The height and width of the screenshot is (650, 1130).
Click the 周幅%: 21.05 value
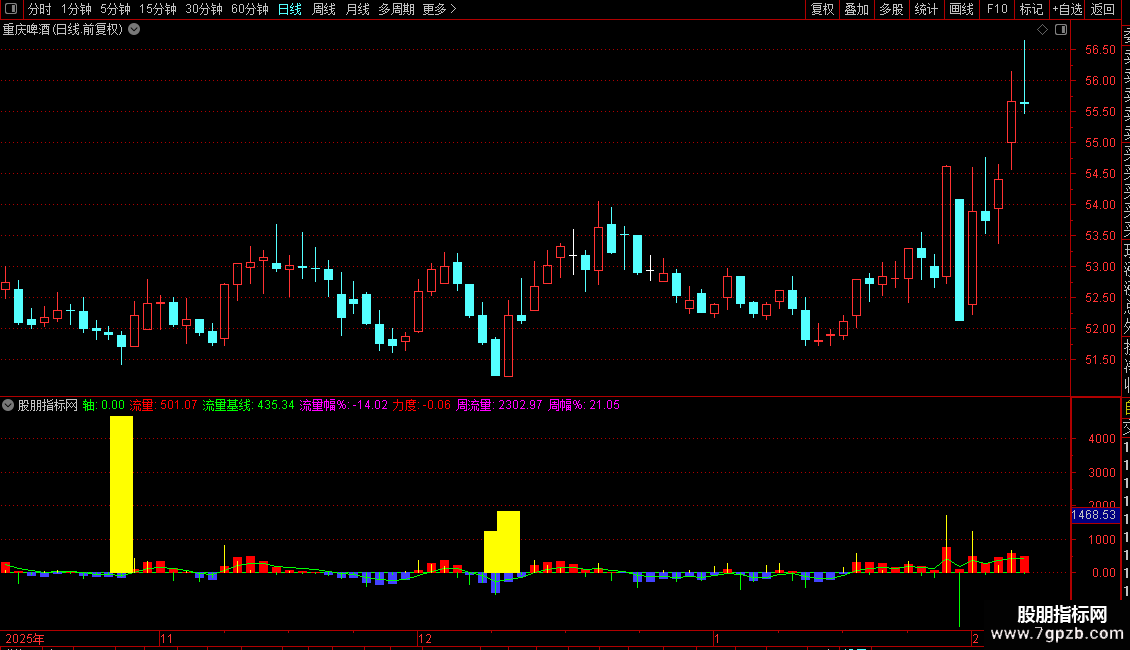click(x=584, y=405)
